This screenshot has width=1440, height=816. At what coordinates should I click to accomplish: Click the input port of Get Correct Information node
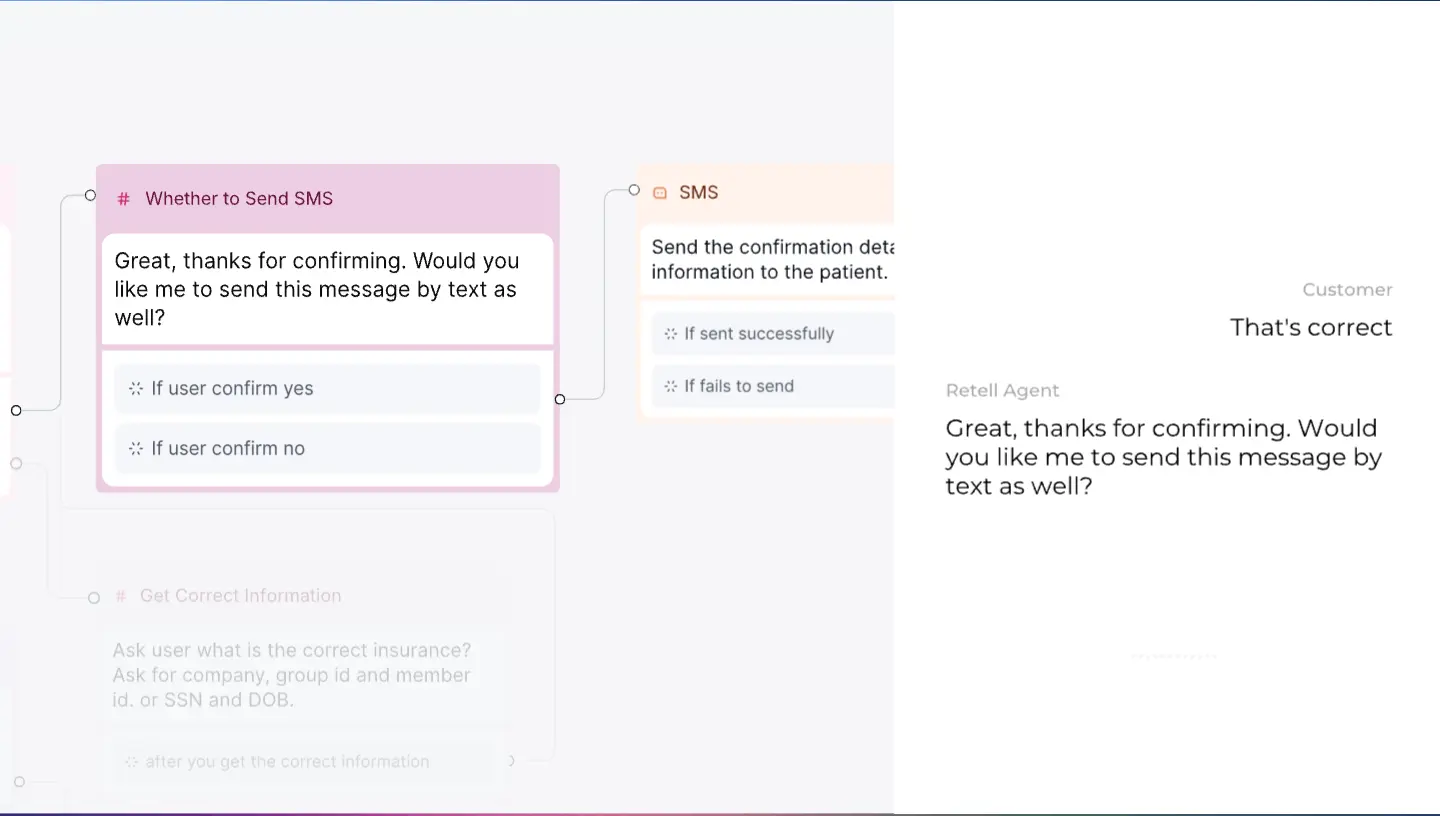point(93,597)
